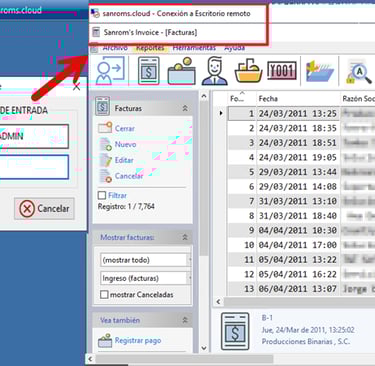Image resolution: width=375 pixels, height=366 pixels.
Task: Click the Cerrar link in Facturas panel
Action: pos(125,128)
